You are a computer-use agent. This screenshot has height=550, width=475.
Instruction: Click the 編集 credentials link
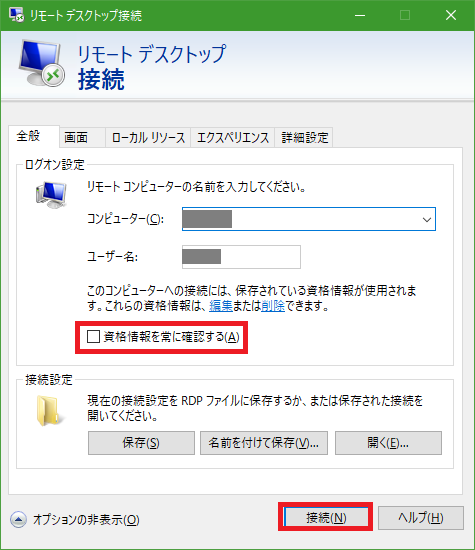pyautogui.click(x=221, y=306)
